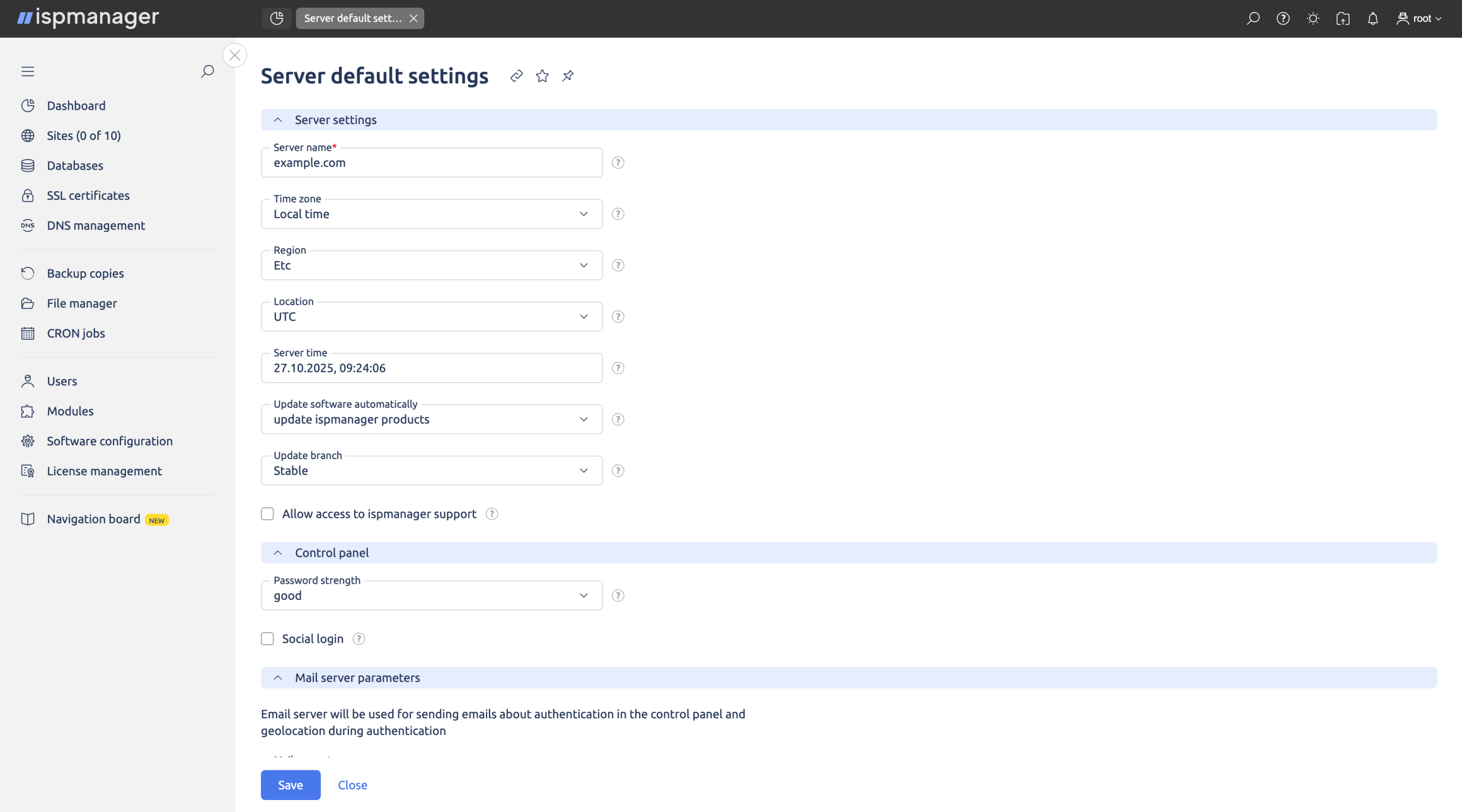Open SSL certificates in the sidebar
The width and height of the screenshot is (1462, 812).
[x=88, y=195]
